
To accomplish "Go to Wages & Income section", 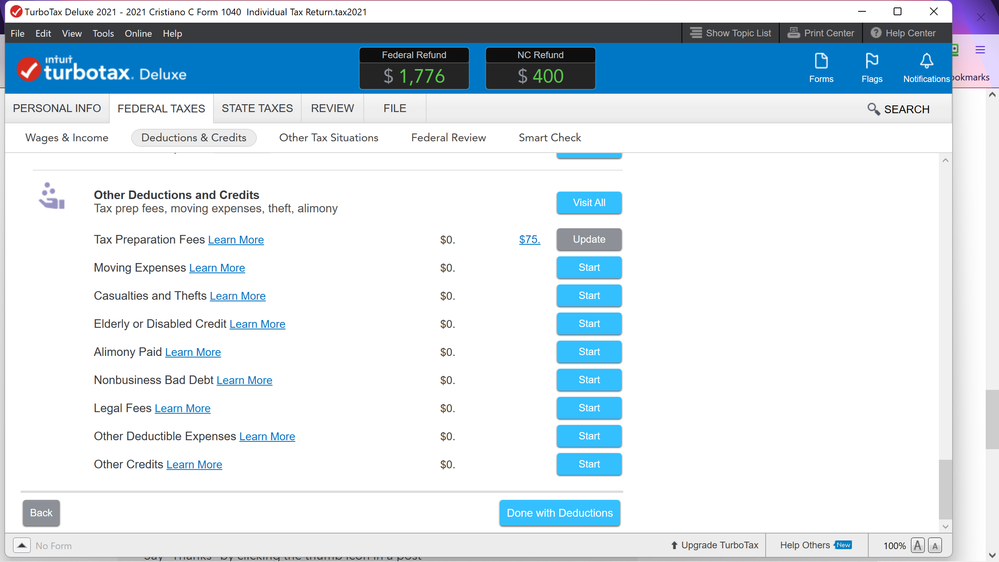I will tap(67, 138).
